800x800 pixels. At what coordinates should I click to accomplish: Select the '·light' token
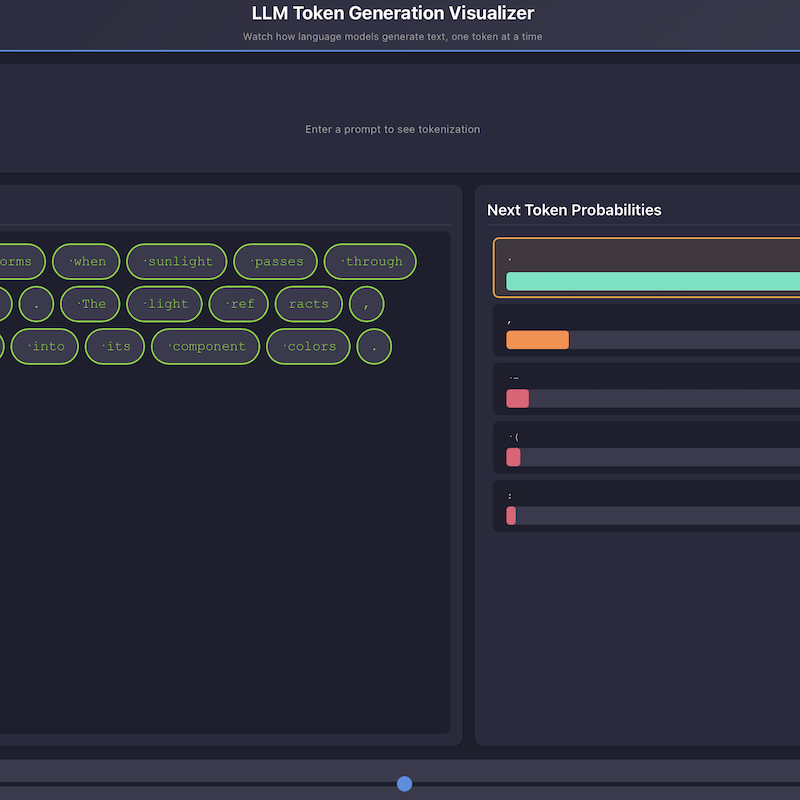tap(164, 304)
